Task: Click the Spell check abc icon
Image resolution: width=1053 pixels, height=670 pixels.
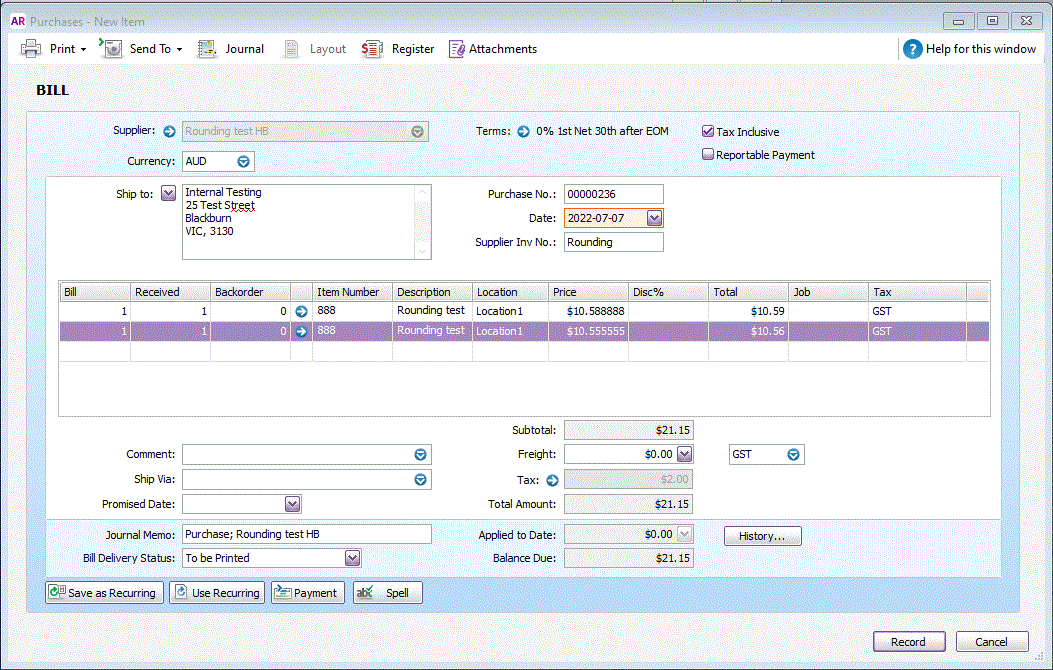Action: pos(365,592)
